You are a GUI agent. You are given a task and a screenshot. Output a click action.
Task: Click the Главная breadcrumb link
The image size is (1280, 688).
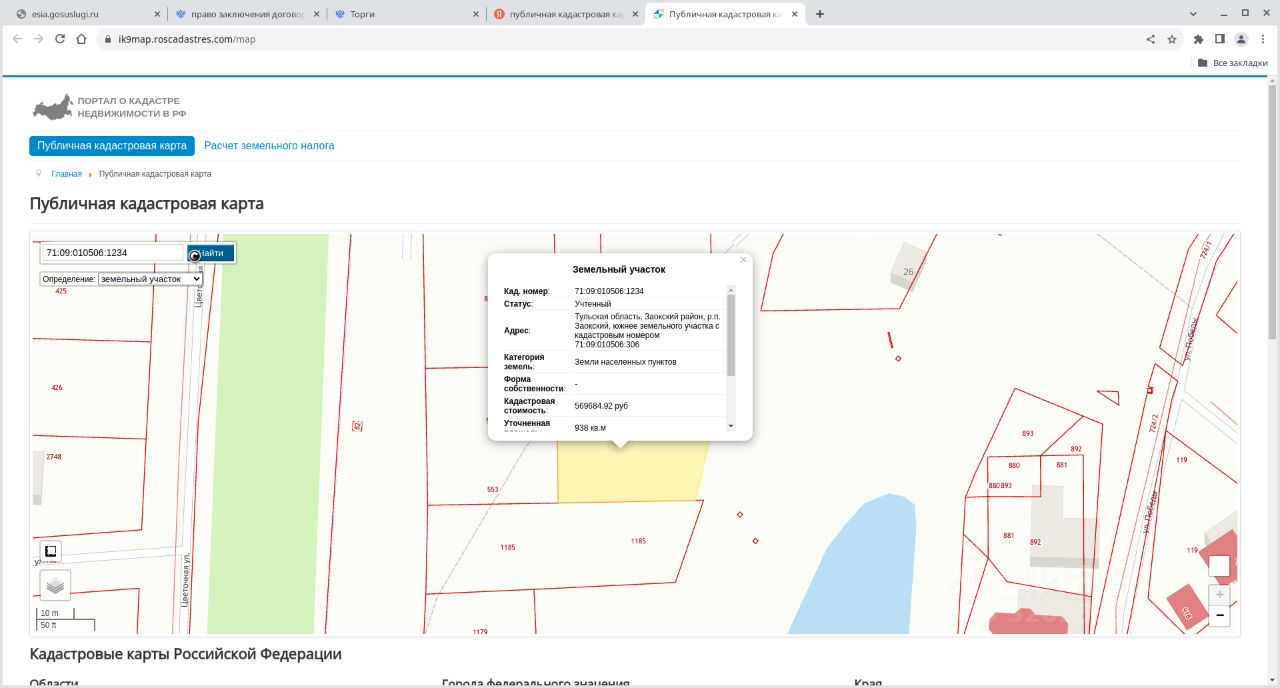click(x=67, y=174)
